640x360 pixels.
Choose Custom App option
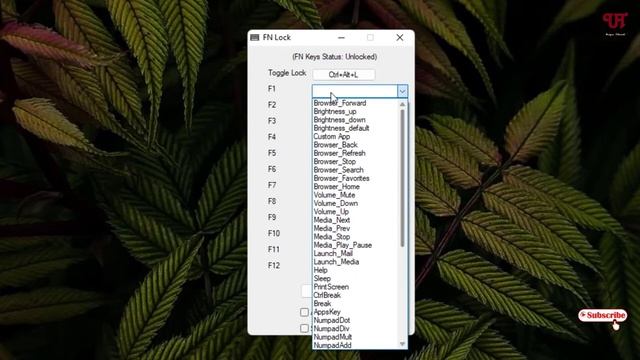331,137
